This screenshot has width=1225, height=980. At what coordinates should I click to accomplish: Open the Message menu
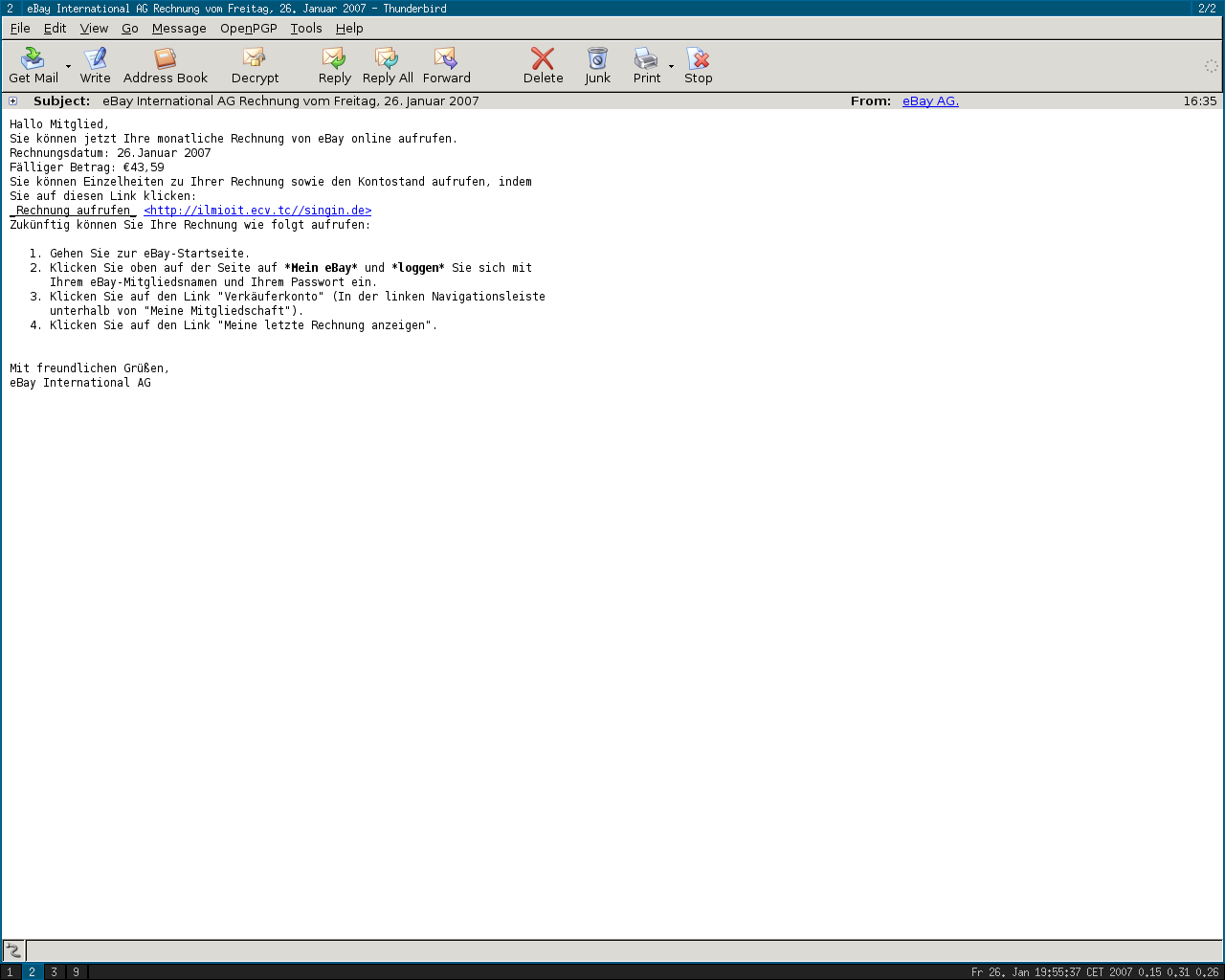pyautogui.click(x=179, y=29)
